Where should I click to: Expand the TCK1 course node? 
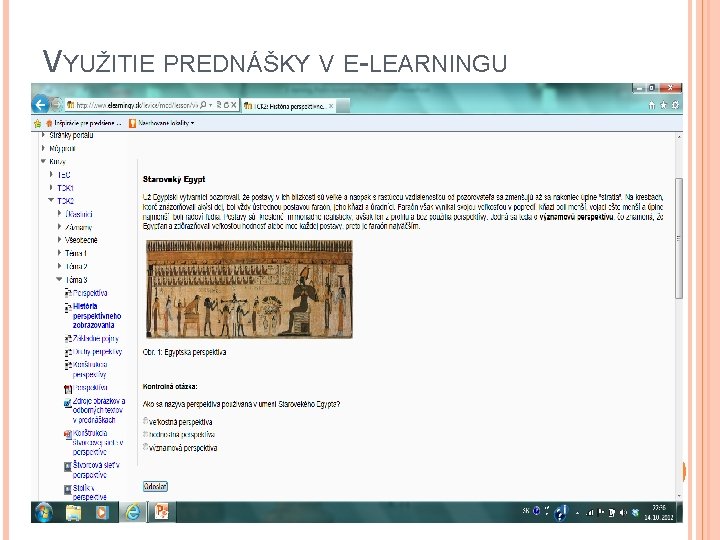click(x=51, y=187)
